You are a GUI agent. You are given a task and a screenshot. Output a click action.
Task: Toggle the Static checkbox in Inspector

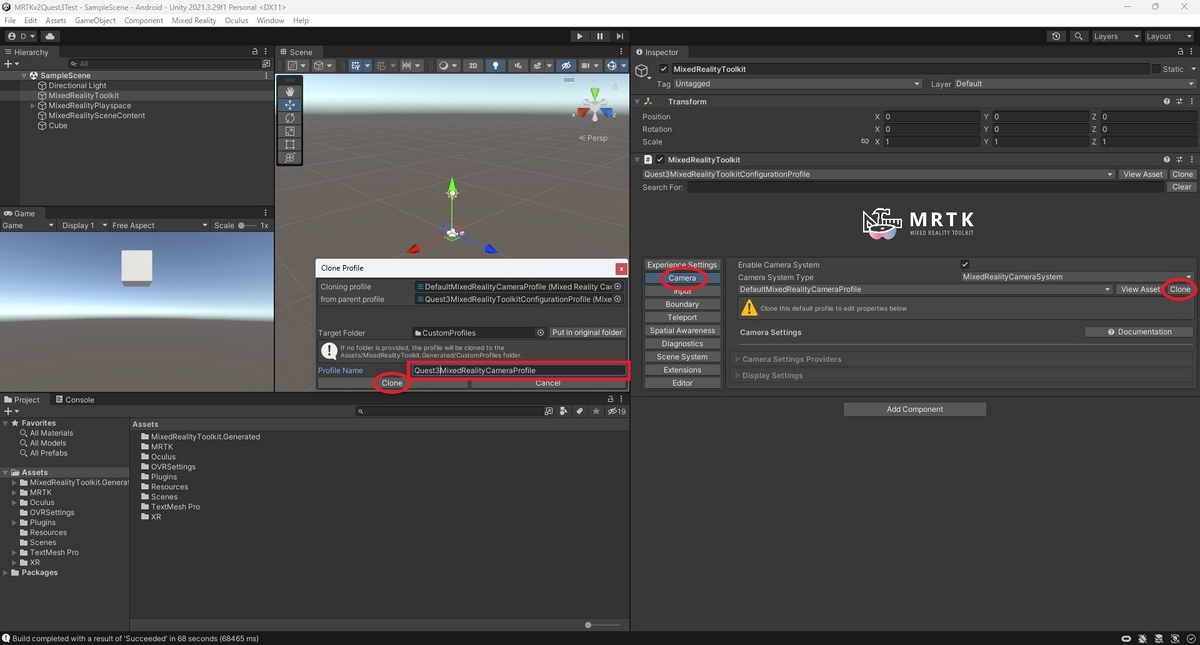[x=1156, y=69]
